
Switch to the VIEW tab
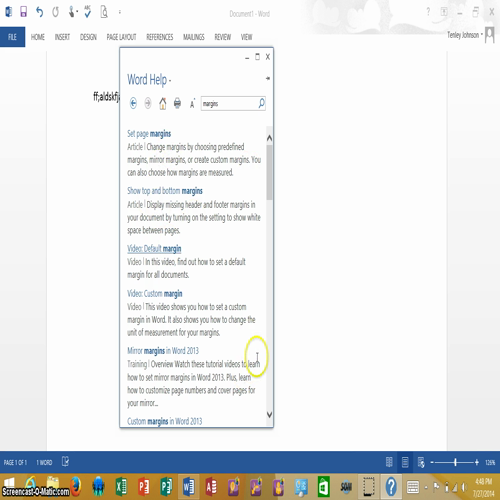tap(247, 37)
